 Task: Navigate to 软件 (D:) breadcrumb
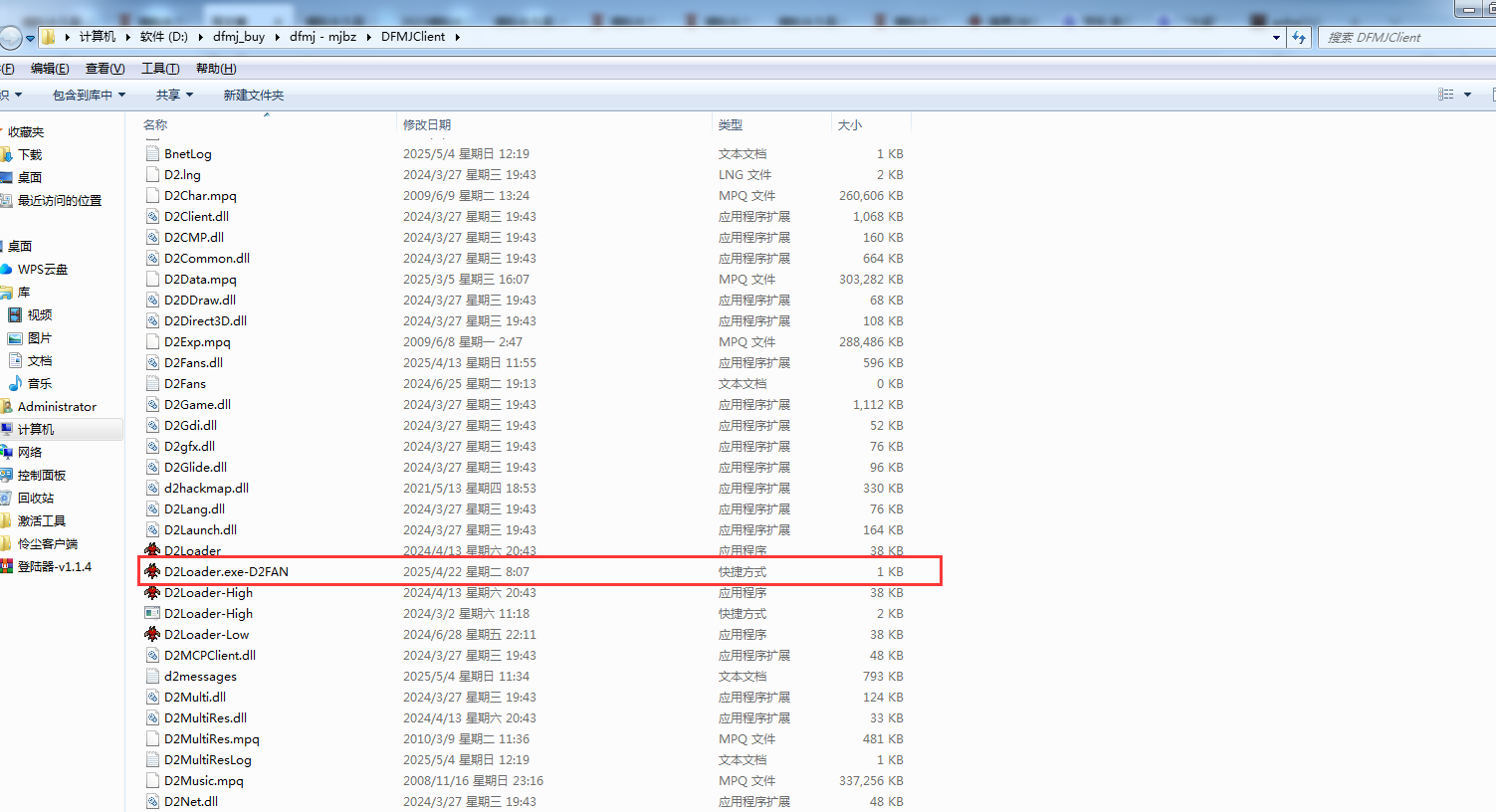(164, 37)
